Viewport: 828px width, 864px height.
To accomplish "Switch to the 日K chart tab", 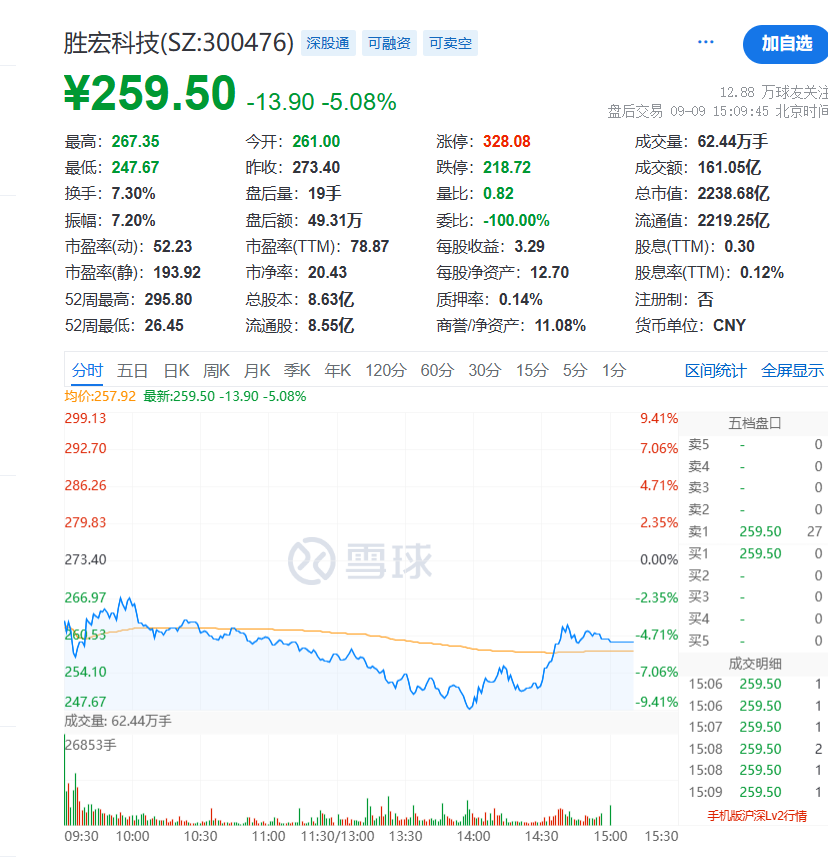I will tap(176, 370).
